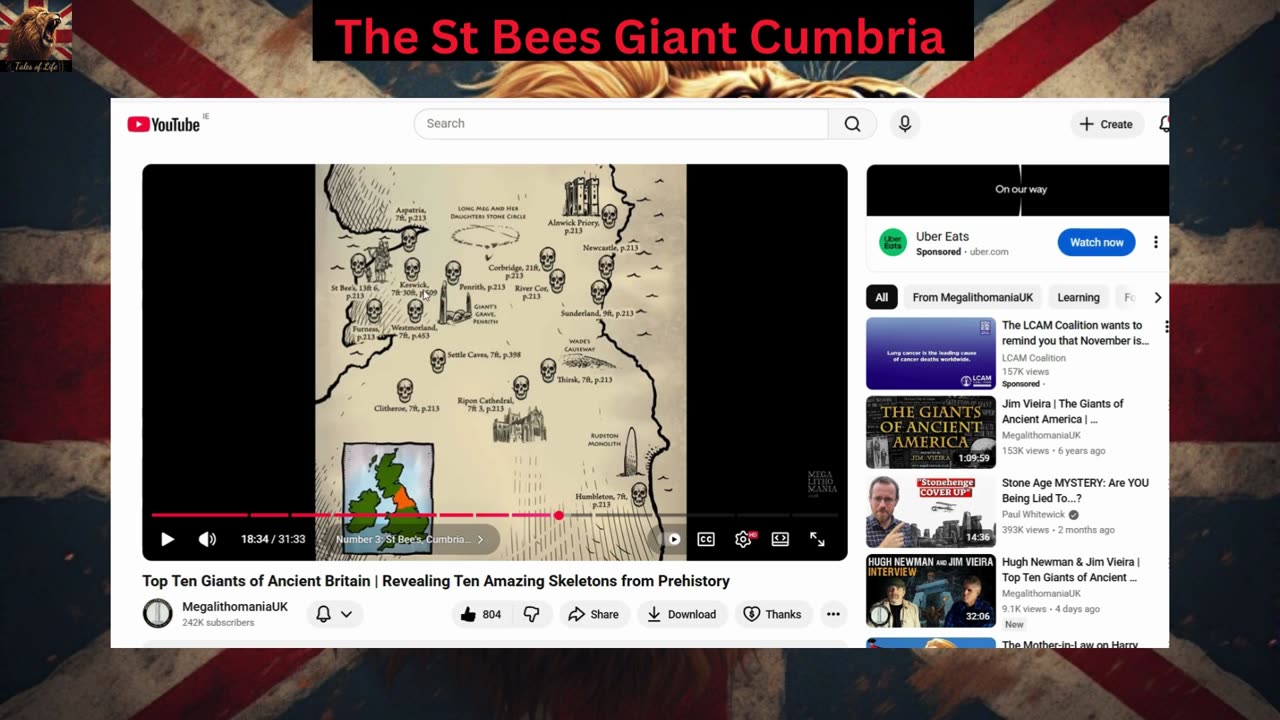The height and width of the screenshot is (720, 1280).
Task: Start voice search with microphone icon
Action: [x=905, y=124]
